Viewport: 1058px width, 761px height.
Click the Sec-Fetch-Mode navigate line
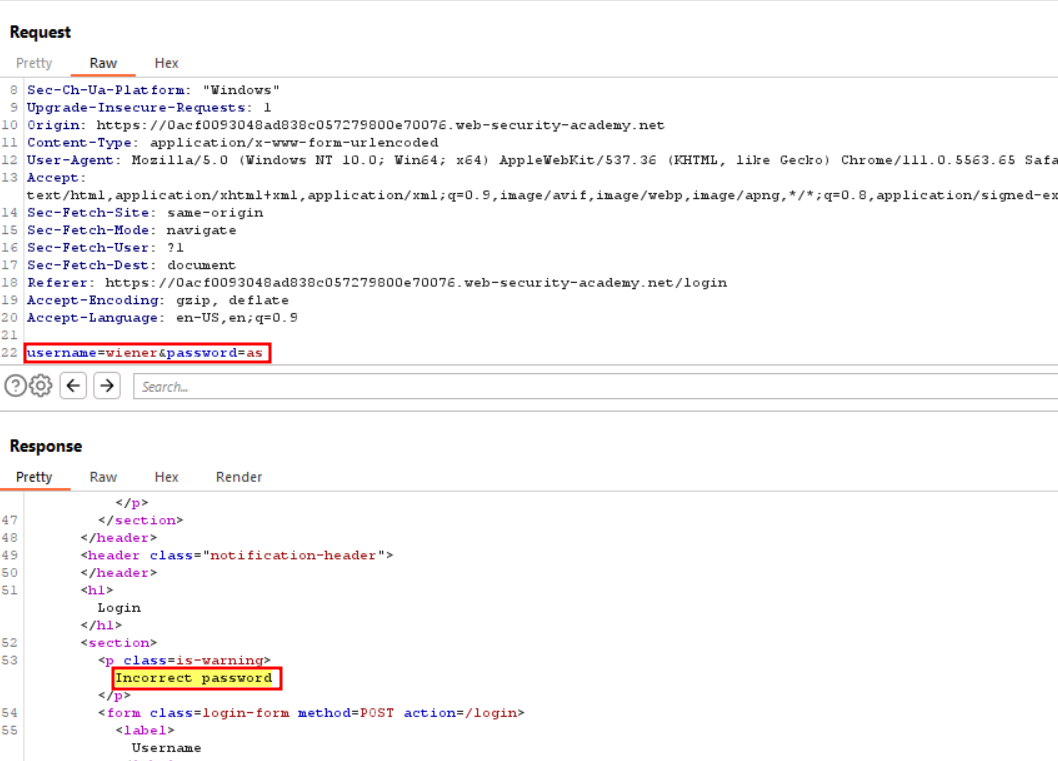coord(132,230)
